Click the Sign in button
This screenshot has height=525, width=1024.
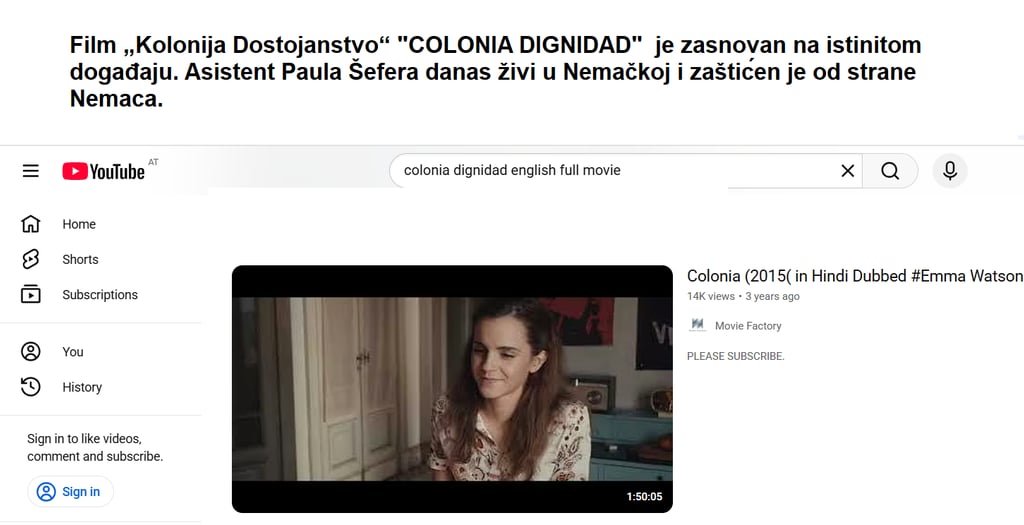[71, 492]
